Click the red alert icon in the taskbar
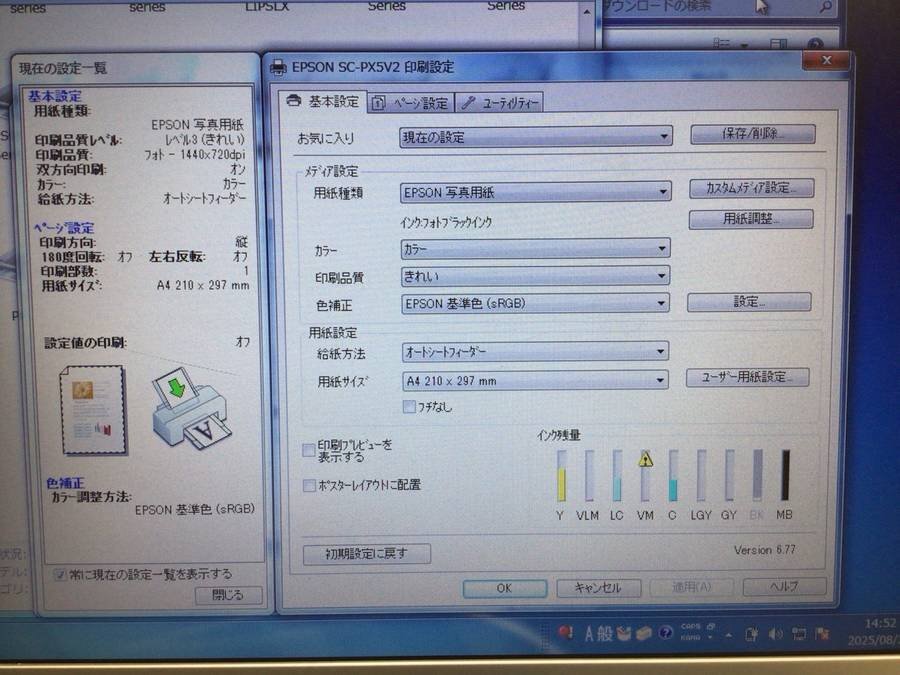 (x=565, y=633)
